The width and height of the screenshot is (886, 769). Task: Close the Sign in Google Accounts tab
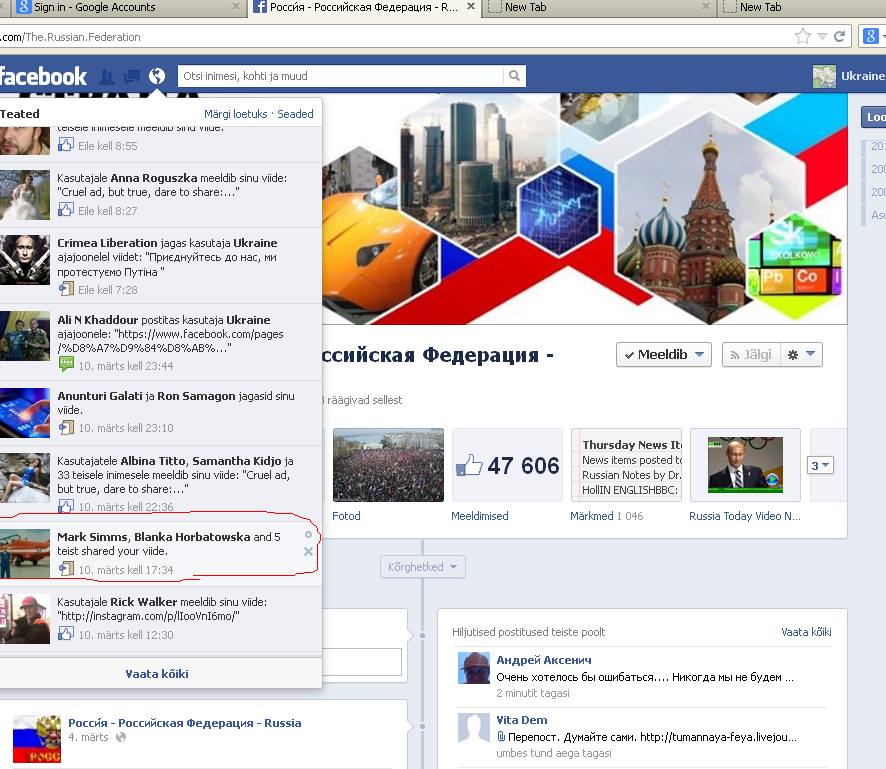click(x=236, y=7)
